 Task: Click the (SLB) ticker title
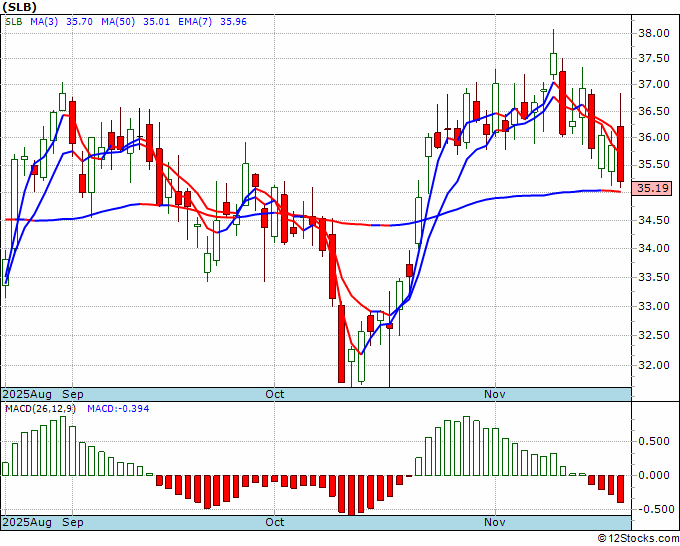[20, 7]
